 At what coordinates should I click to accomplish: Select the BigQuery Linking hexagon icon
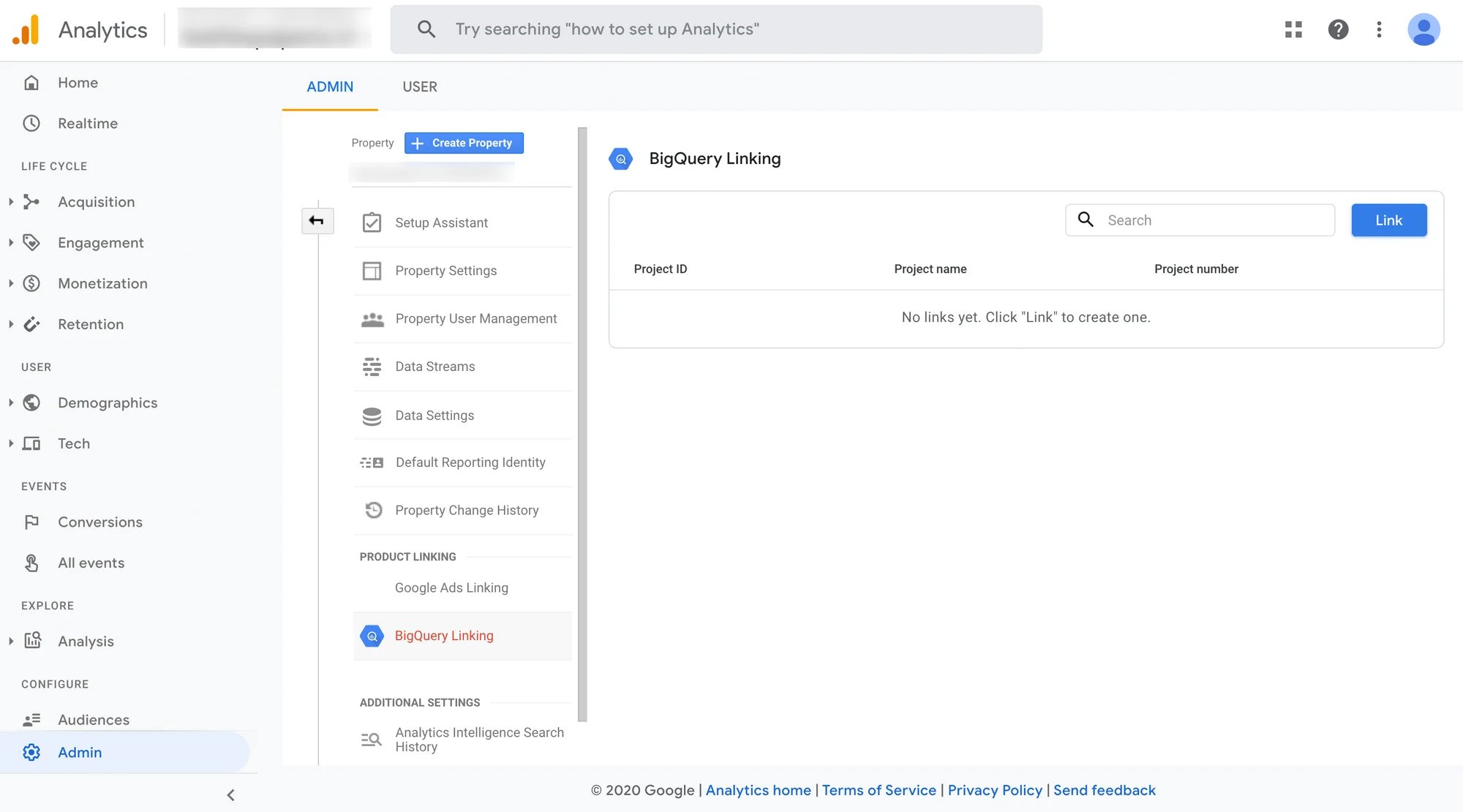[x=372, y=636]
